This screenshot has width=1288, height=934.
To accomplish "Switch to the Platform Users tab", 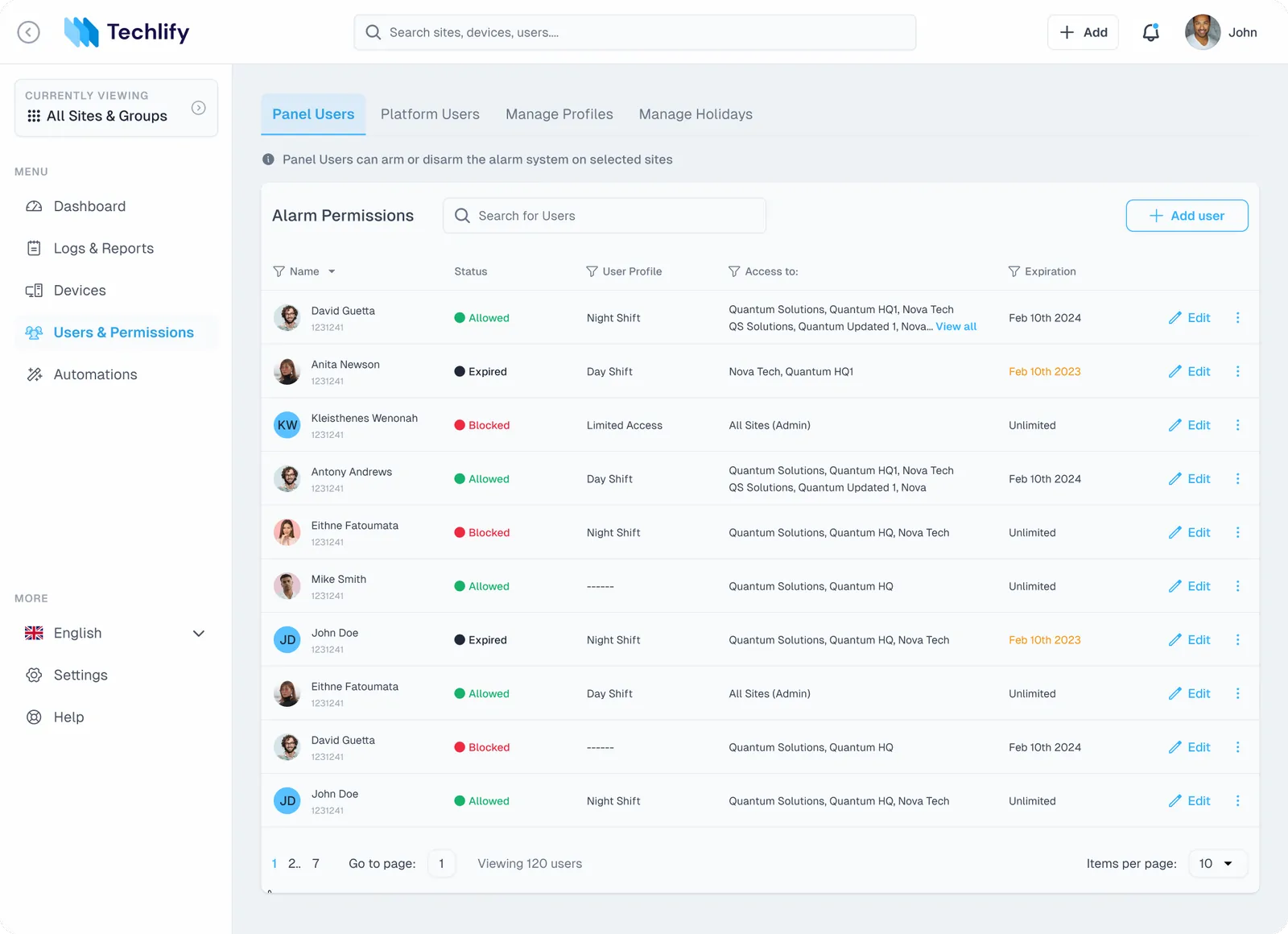I will (430, 114).
